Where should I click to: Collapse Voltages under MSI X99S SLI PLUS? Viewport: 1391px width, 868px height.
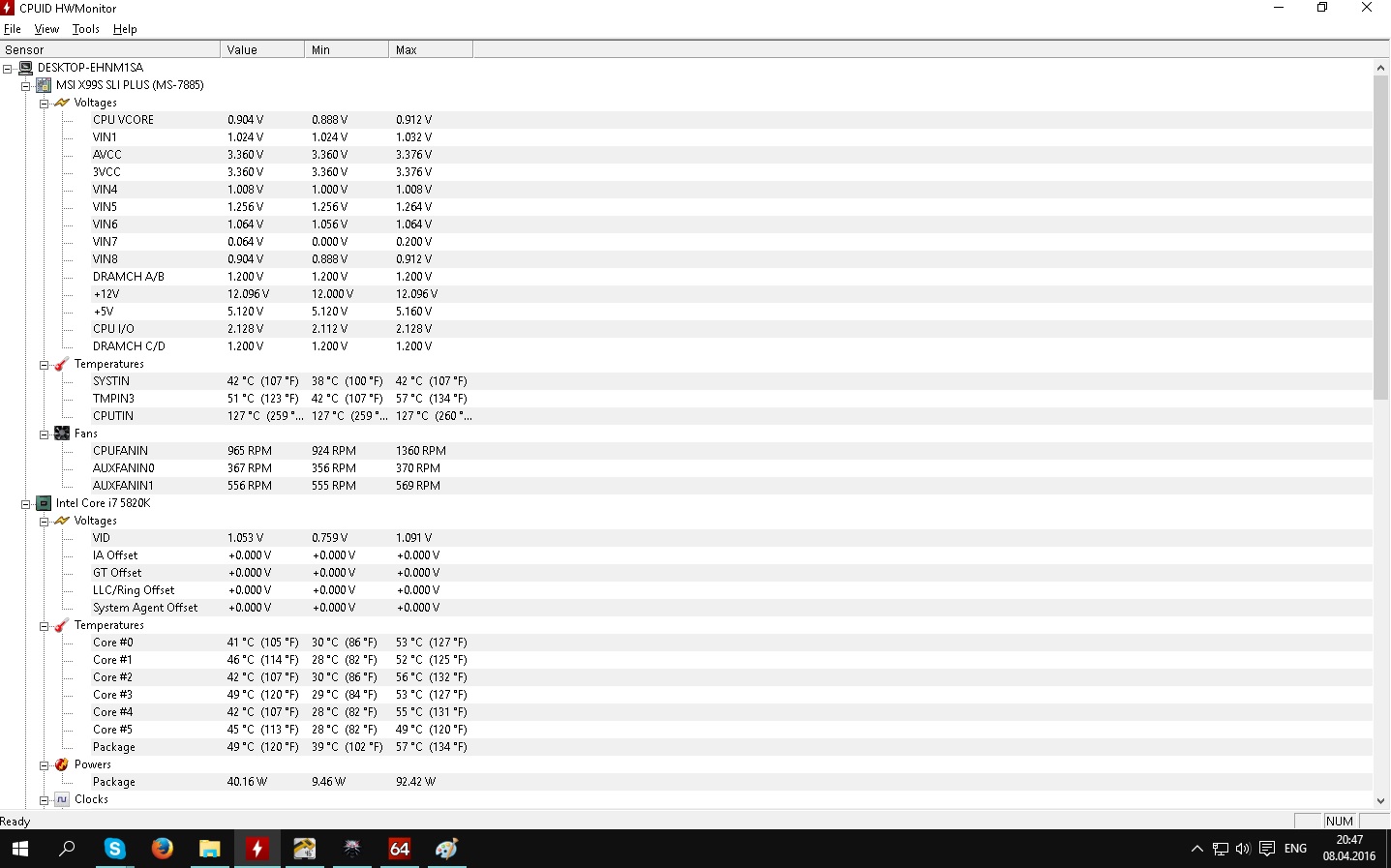(x=44, y=104)
